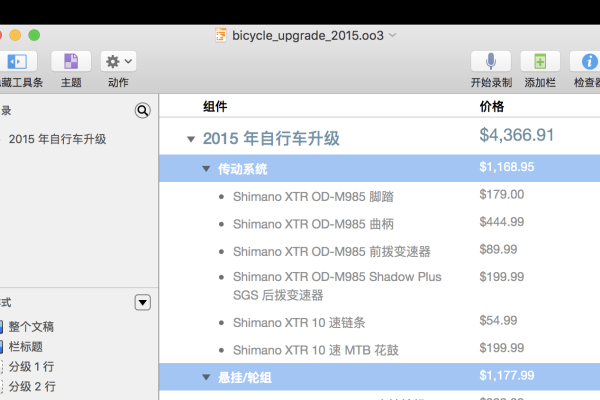Open the styles panel dropdown arrow button
Image resolution: width=600 pixels, height=400 pixels.
pos(142,303)
